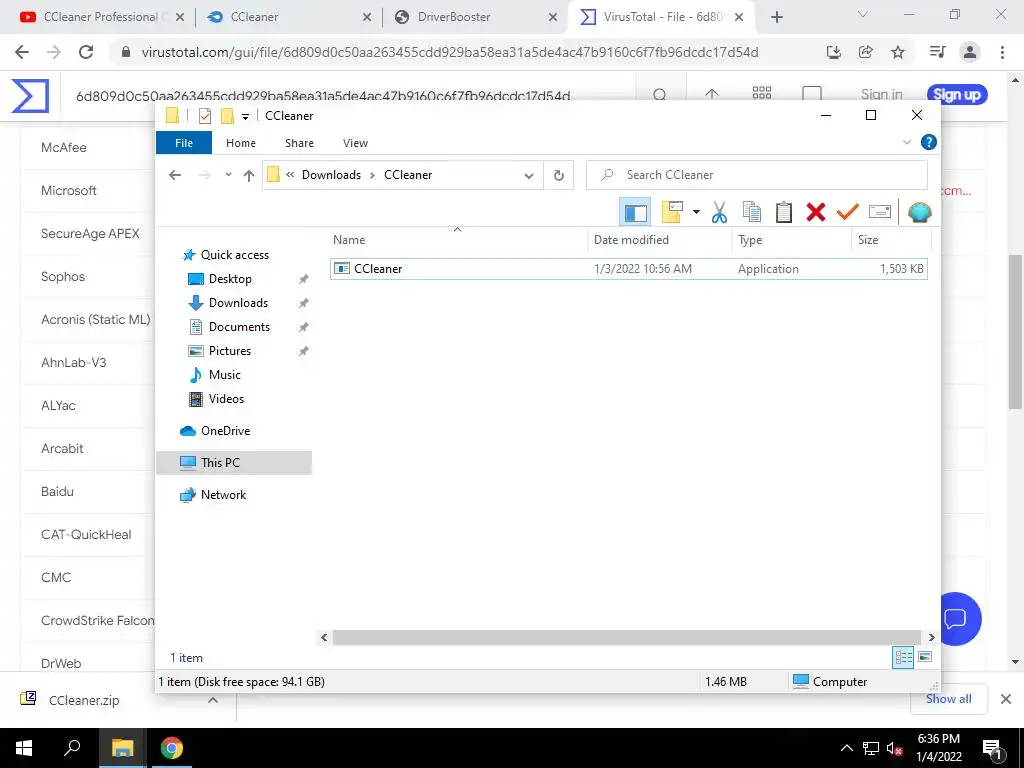Click Downloads in address breadcrumb
1024x768 pixels.
click(x=331, y=175)
